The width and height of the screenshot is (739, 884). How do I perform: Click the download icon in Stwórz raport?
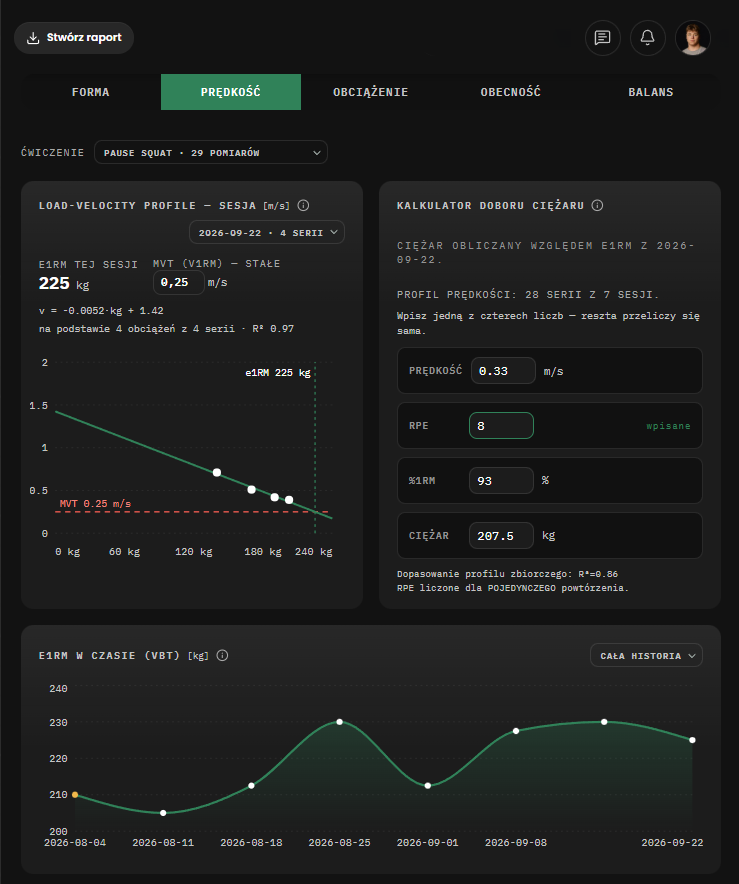click(x=33, y=38)
